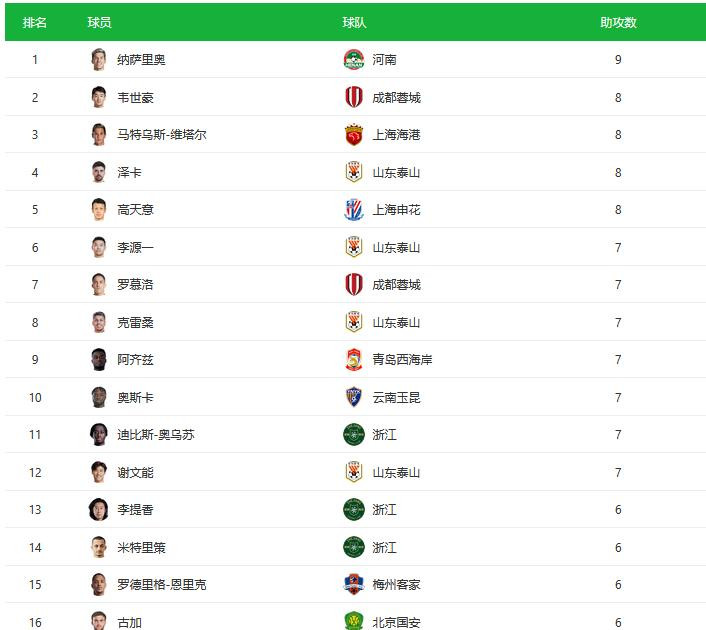
Task: Click the Shanghai Shenhua (上海申花) team badge
Action: point(353,210)
